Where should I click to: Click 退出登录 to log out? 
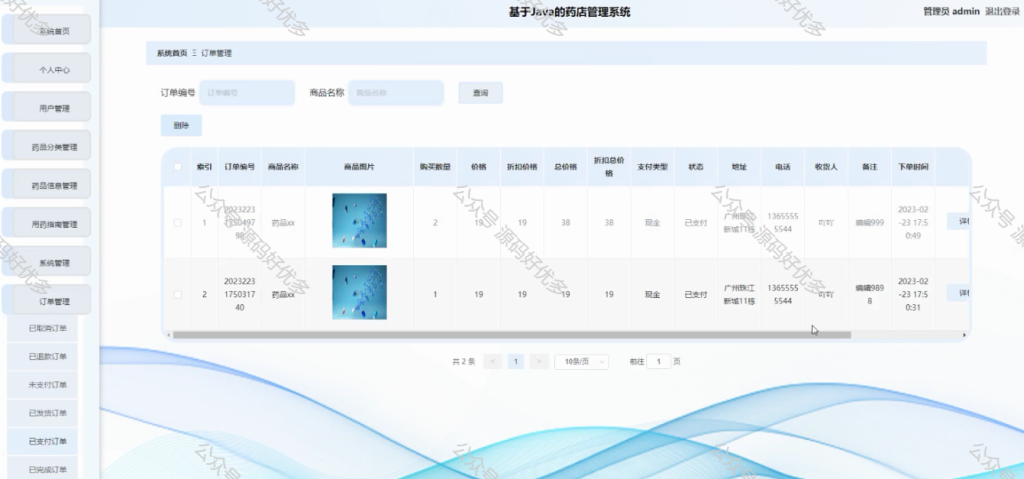click(x=1003, y=11)
